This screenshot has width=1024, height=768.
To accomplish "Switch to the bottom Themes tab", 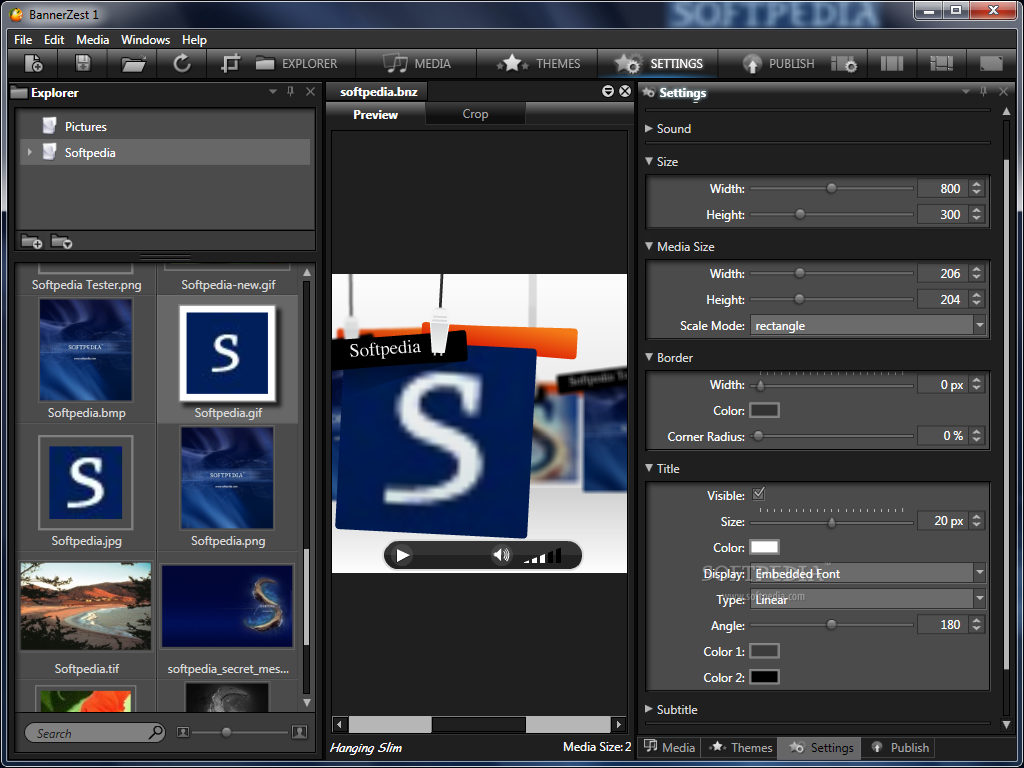I will (741, 747).
